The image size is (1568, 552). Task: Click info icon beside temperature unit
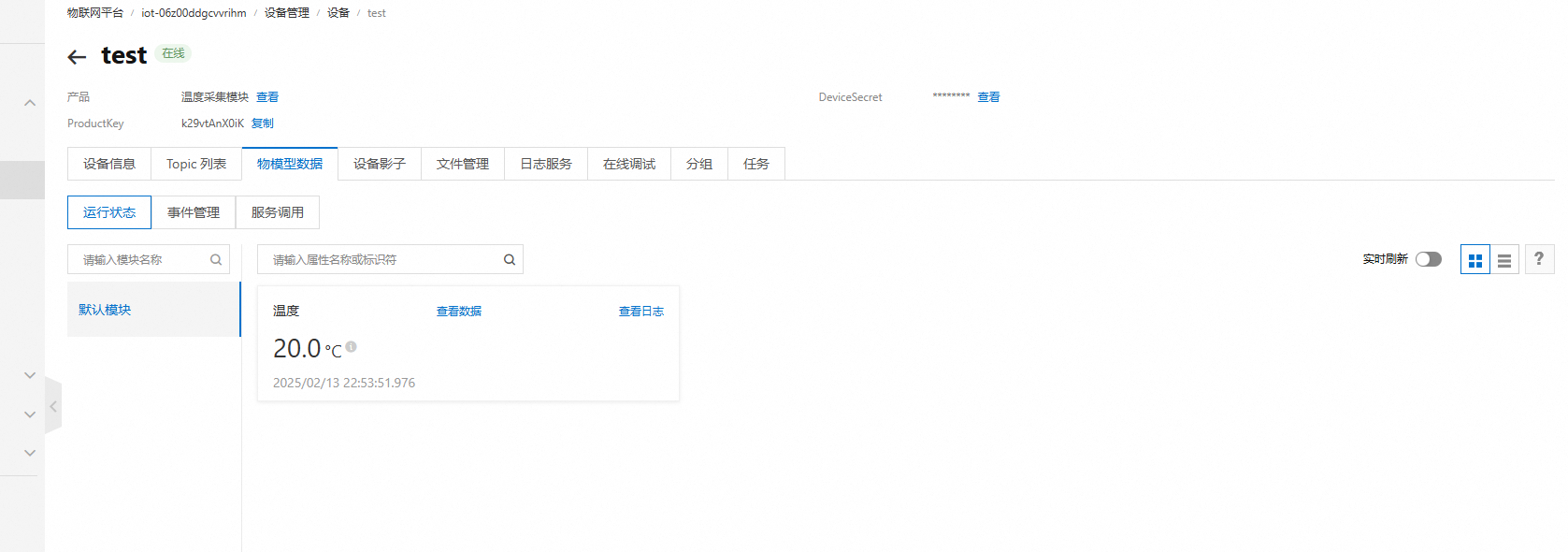[x=352, y=346]
